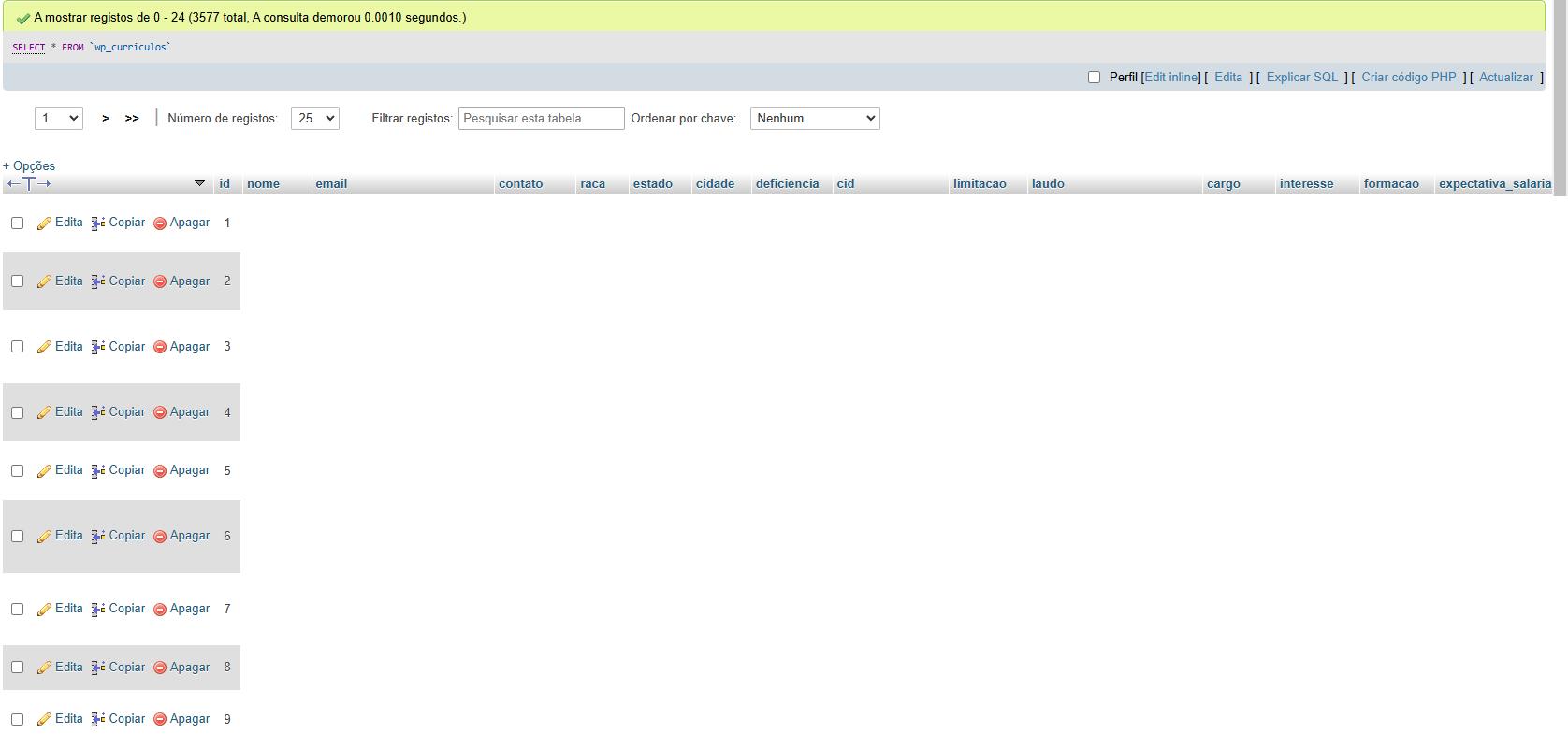Sort by the estado column header

pos(652,183)
